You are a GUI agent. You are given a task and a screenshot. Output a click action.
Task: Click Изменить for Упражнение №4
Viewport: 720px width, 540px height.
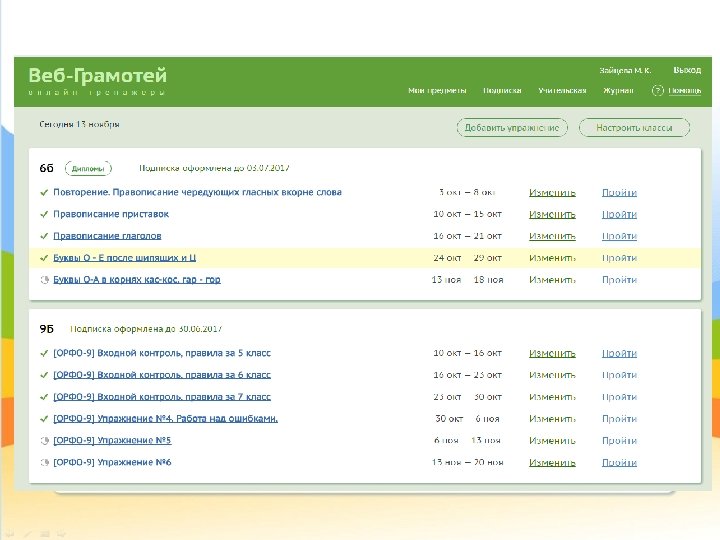(552, 419)
